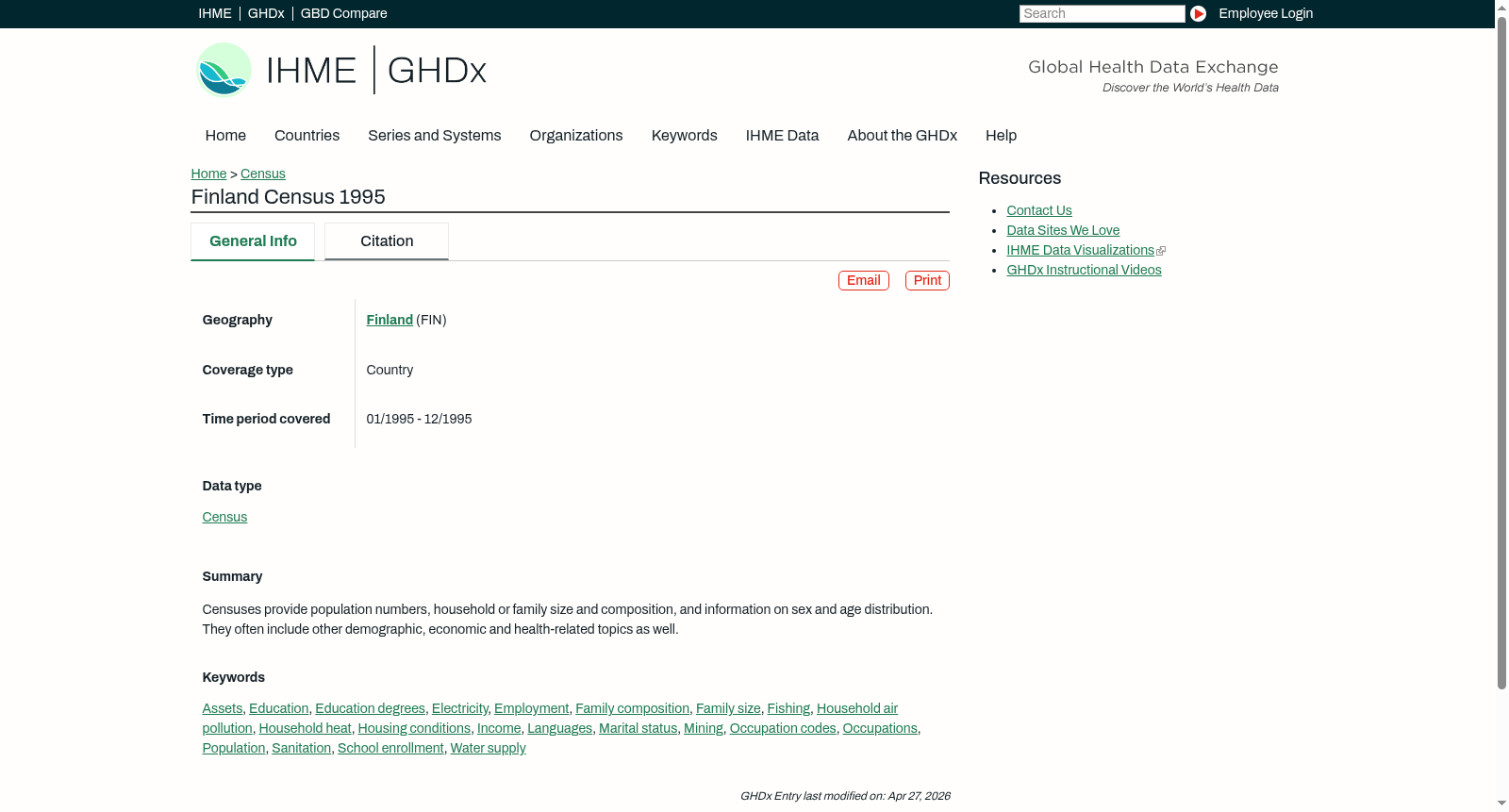Click the GHDx Entry last modified text
The width and height of the screenshot is (1509, 812).
[845, 797]
